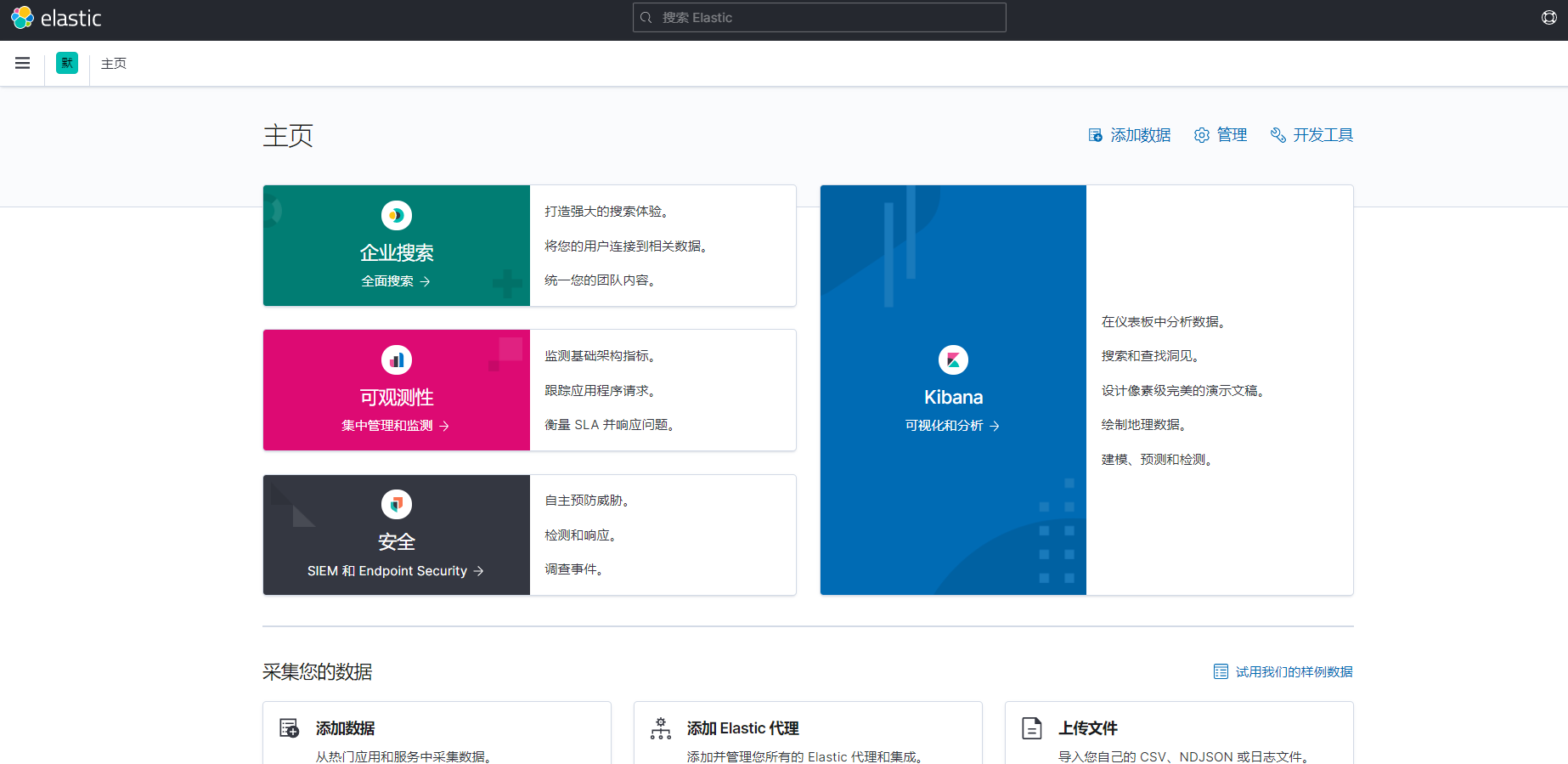The height and width of the screenshot is (764, 1568).
Task: Click the Kibana logo icon
Action: click(953, 360)
